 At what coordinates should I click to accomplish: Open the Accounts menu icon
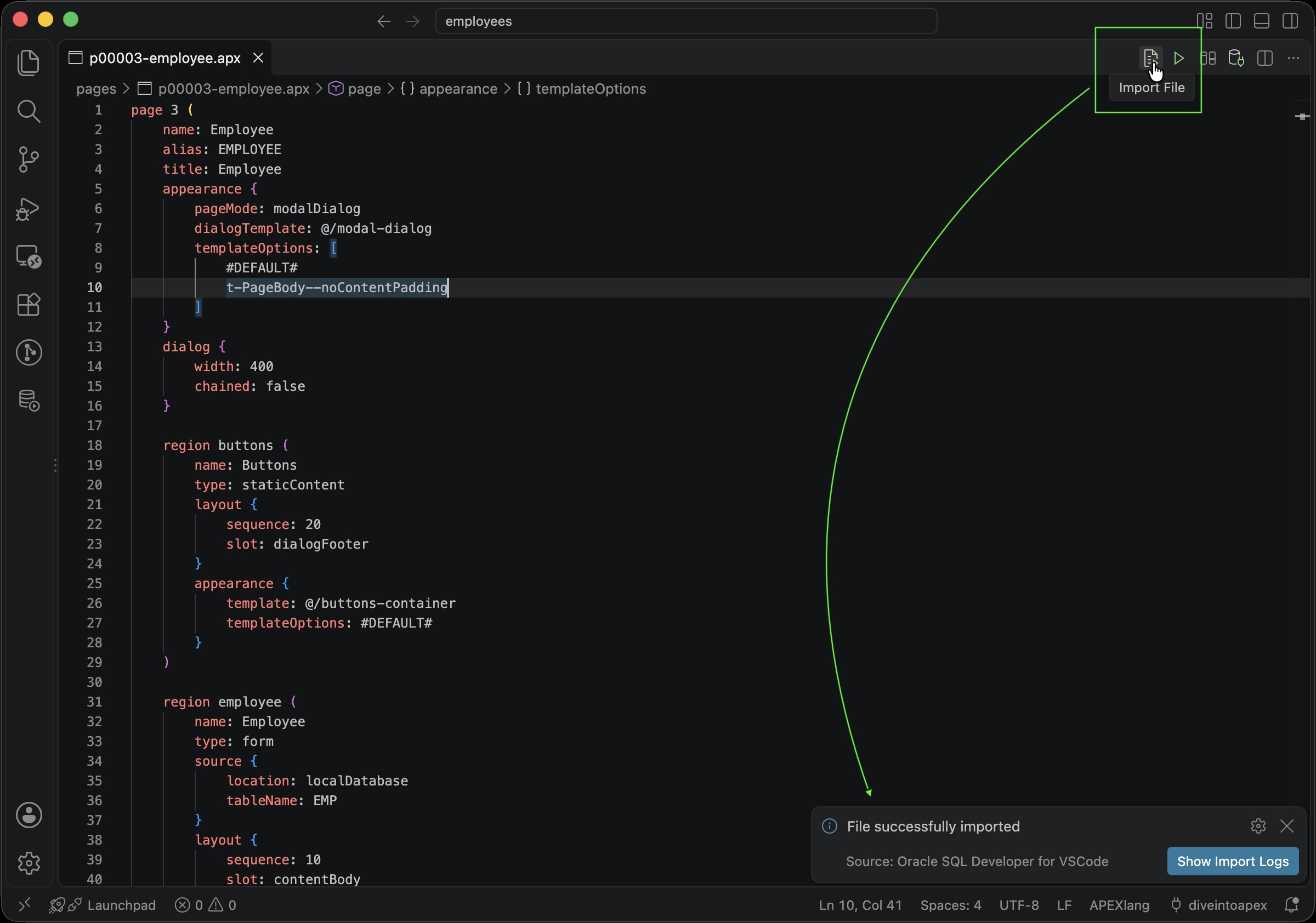tap(29, 814)
